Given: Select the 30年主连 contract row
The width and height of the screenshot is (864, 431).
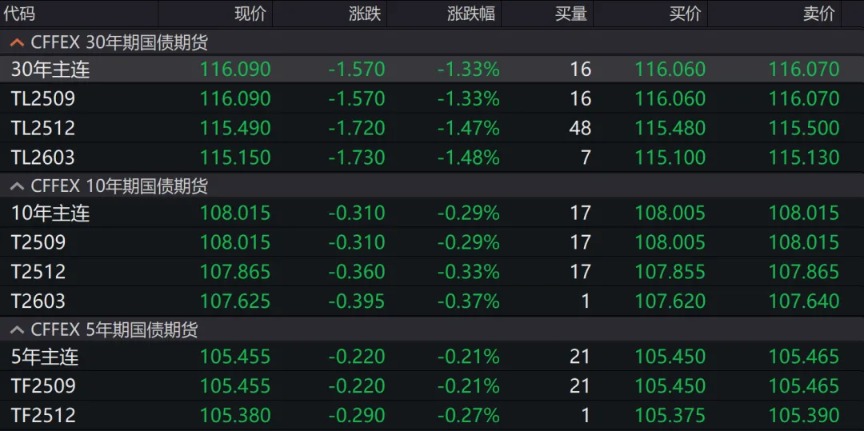Looking at the screenshot, I should tap(51, 70).
